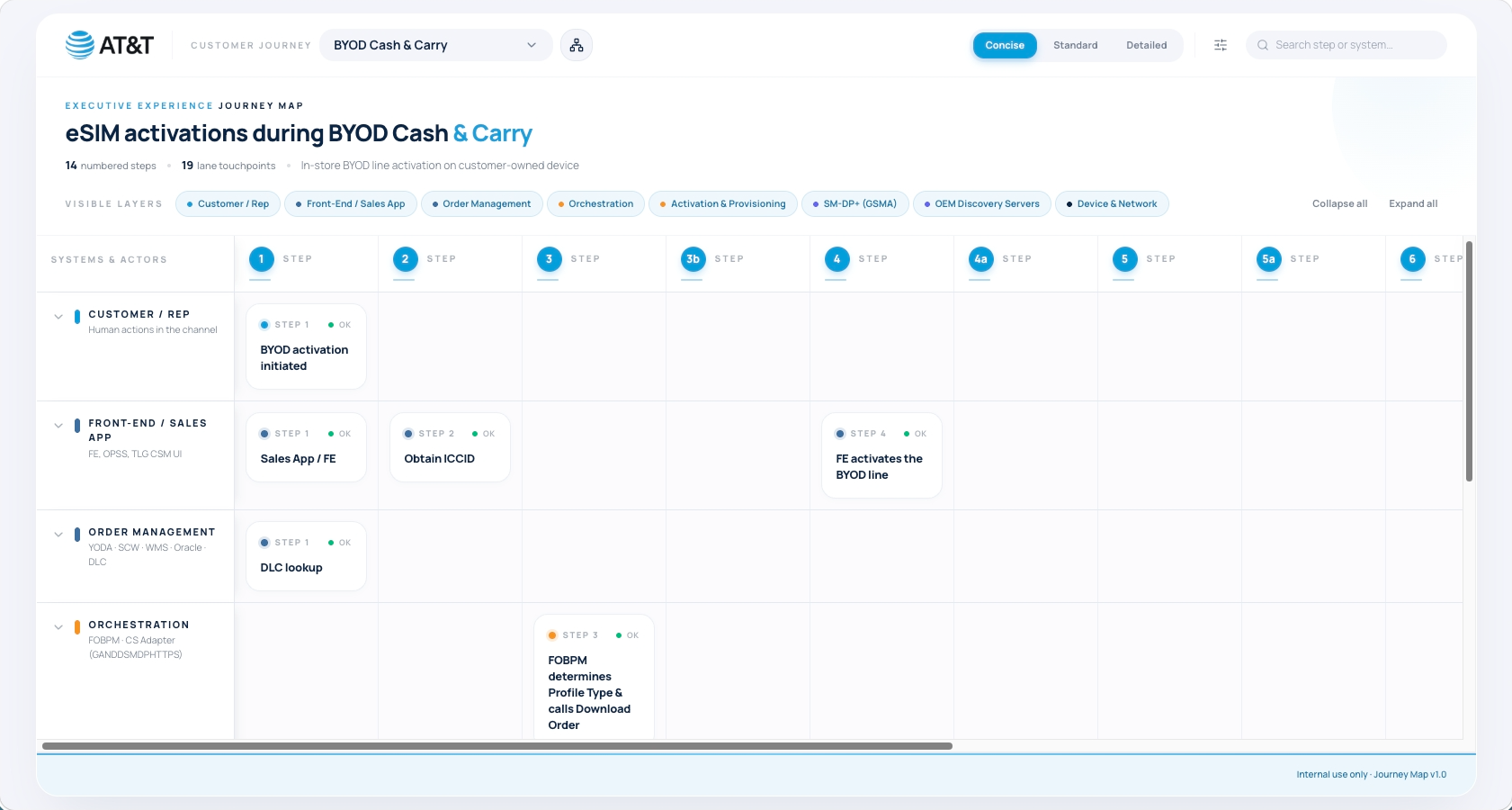
Task: Open the BYOD activation initiated card
Action: [306, 346]
